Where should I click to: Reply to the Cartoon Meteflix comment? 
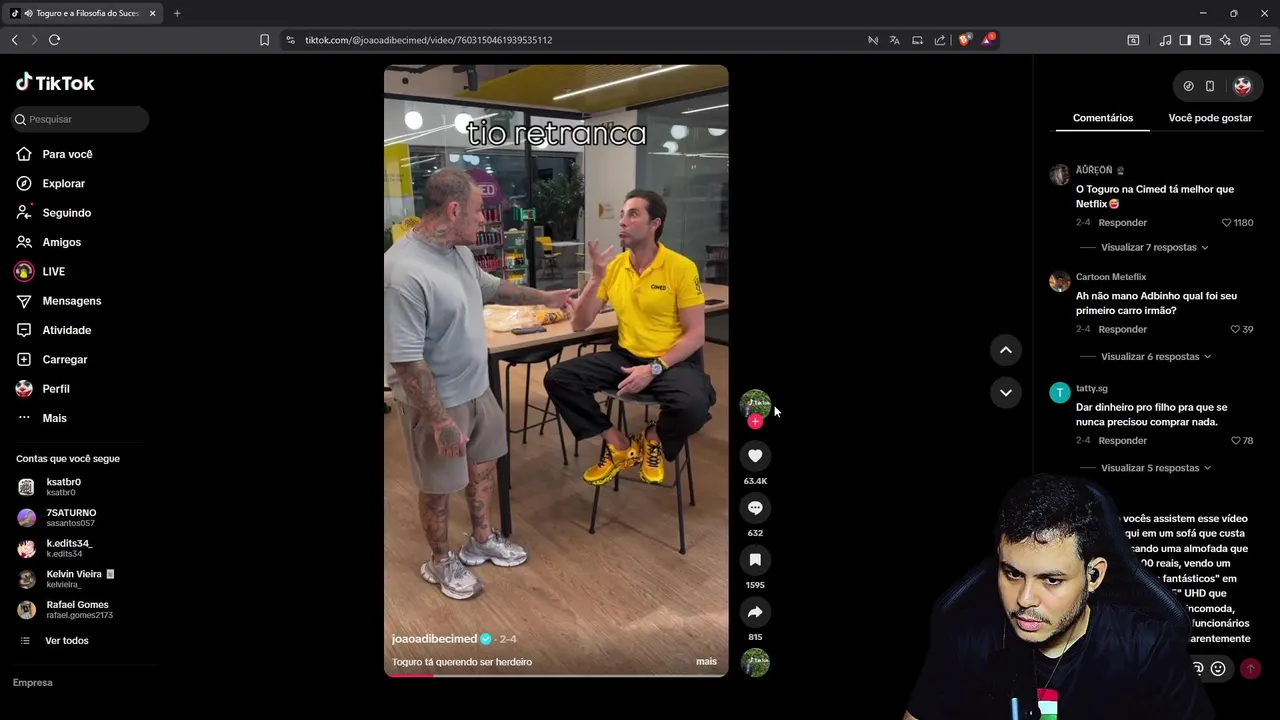coord(1122,329)
